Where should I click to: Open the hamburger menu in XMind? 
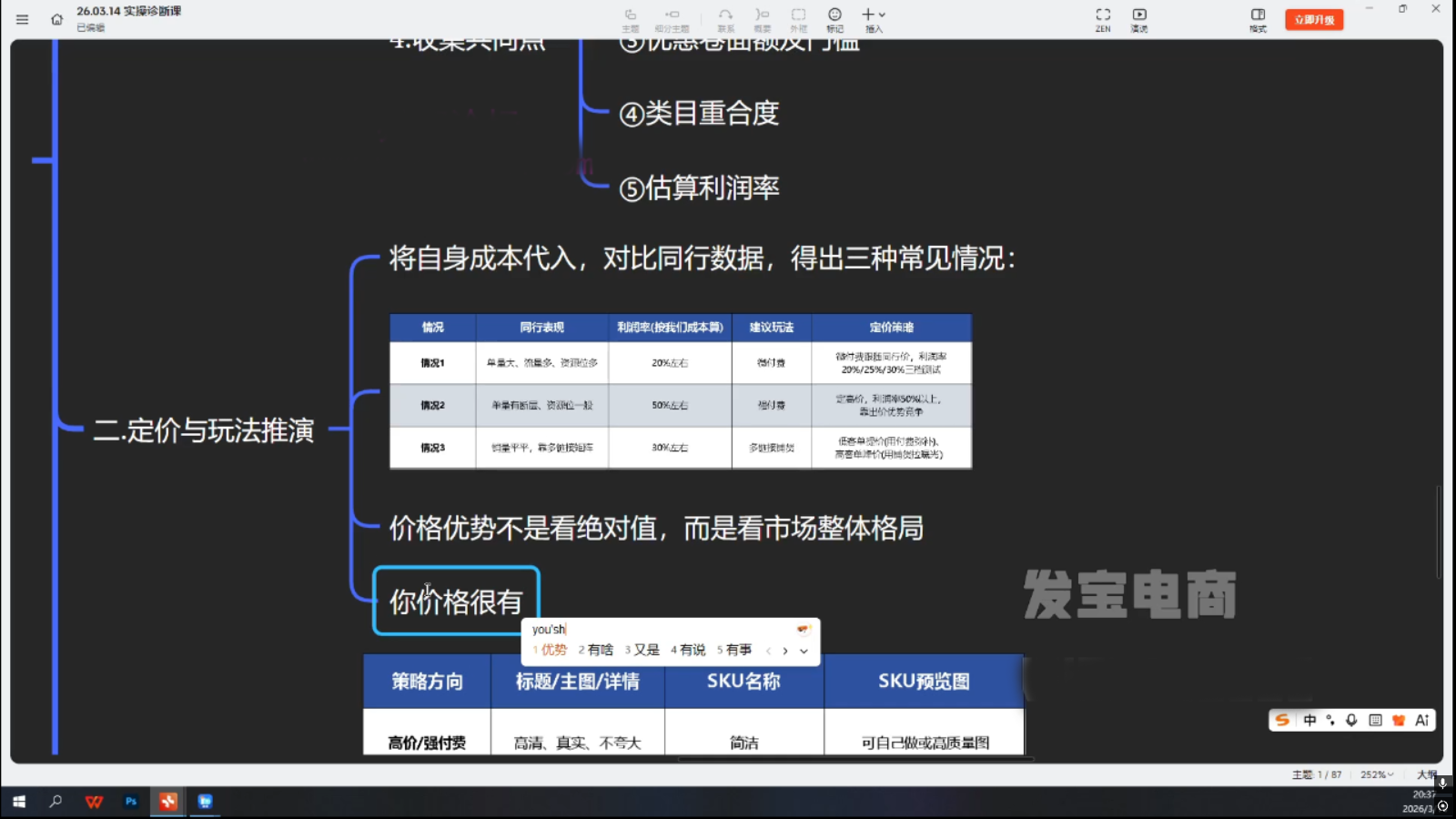(22, 19)
